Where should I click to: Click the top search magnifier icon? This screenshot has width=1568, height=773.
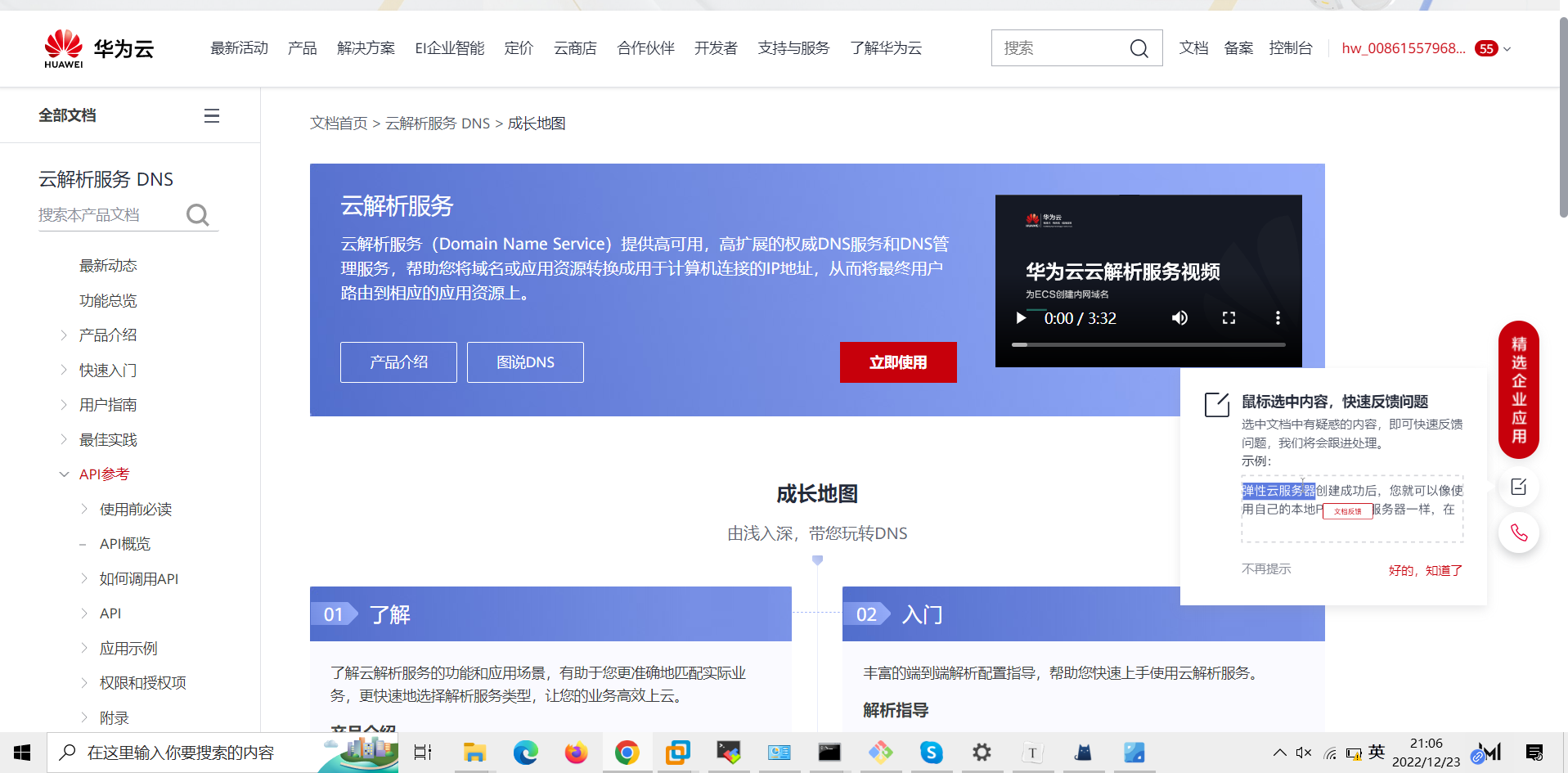click(1139, 48)
